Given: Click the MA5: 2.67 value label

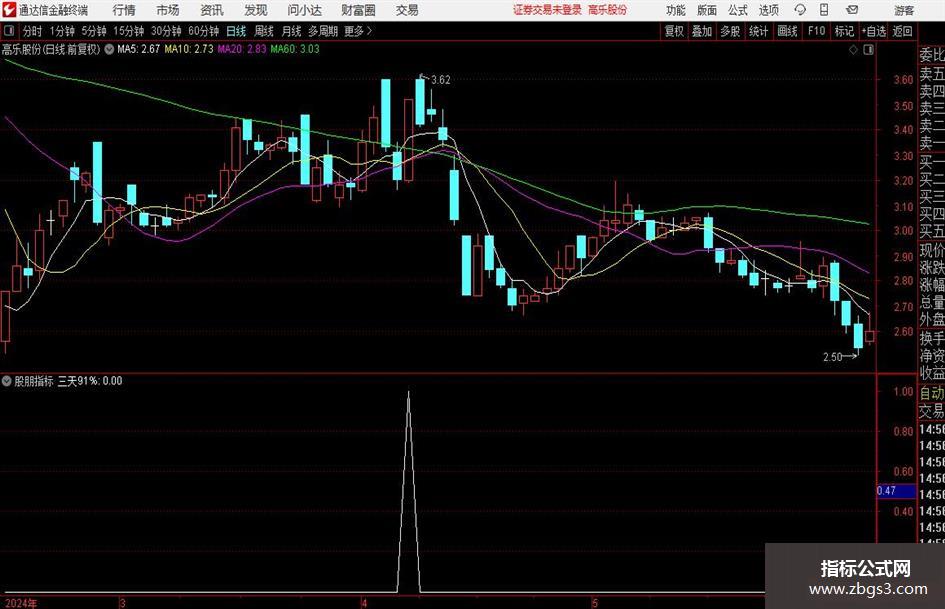Looking at the screenshot, I should pos(138,49).
